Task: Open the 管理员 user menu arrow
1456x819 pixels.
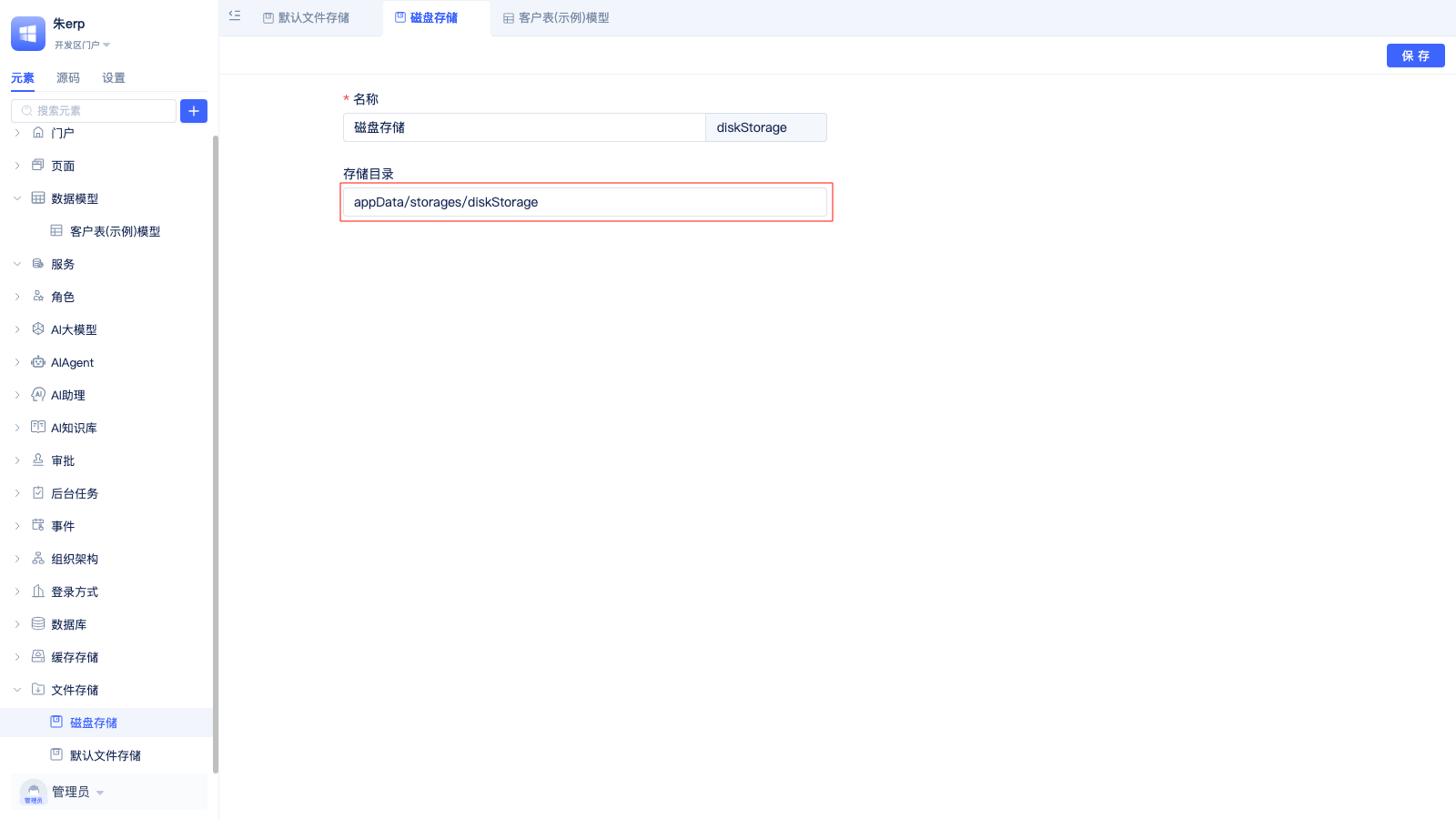Action: click(100, 793)
